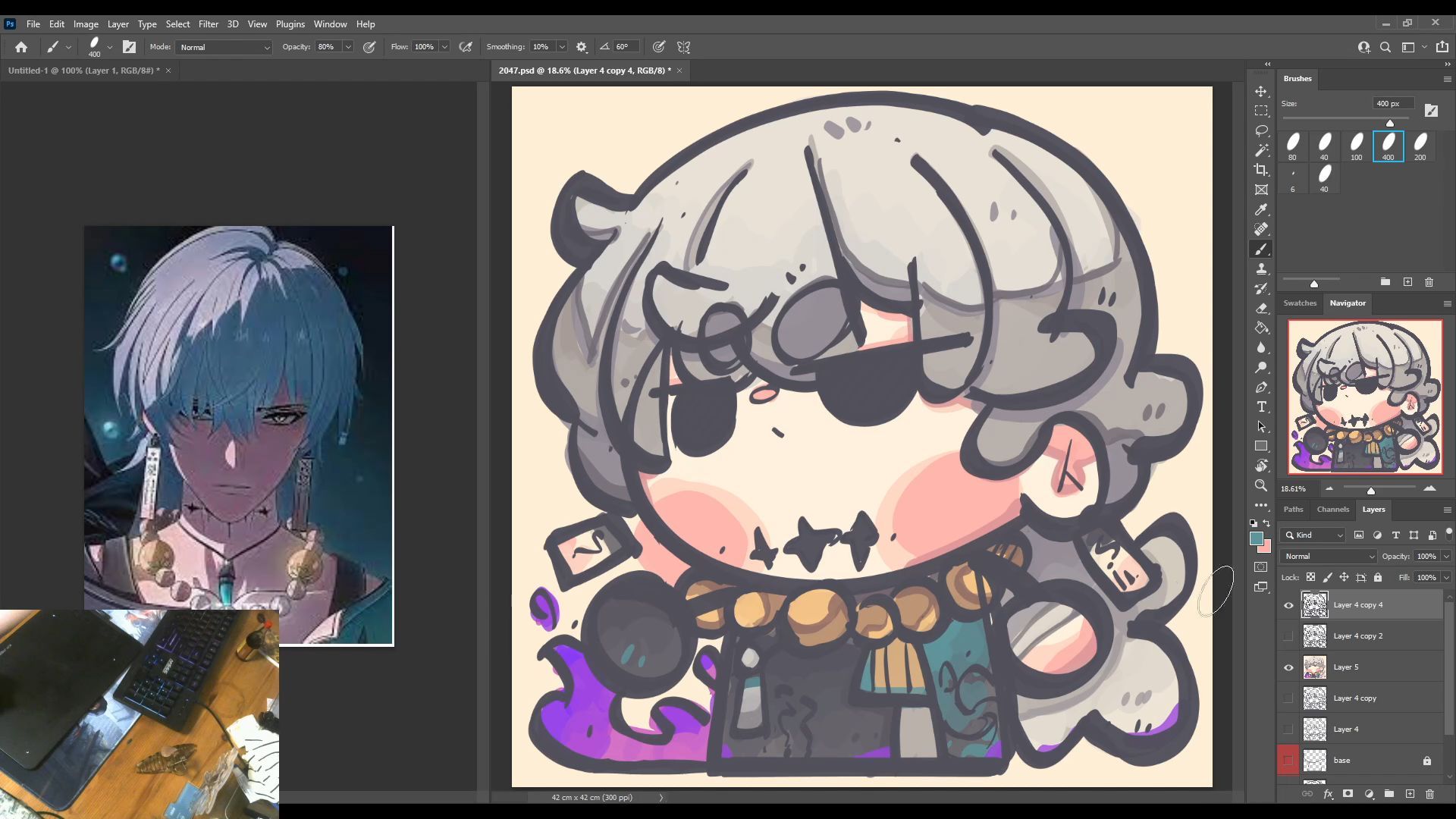Open smoothing options gear icon
Viewport: 1456px width, 819px height.
pyautogui.click(x=582, y=47)
